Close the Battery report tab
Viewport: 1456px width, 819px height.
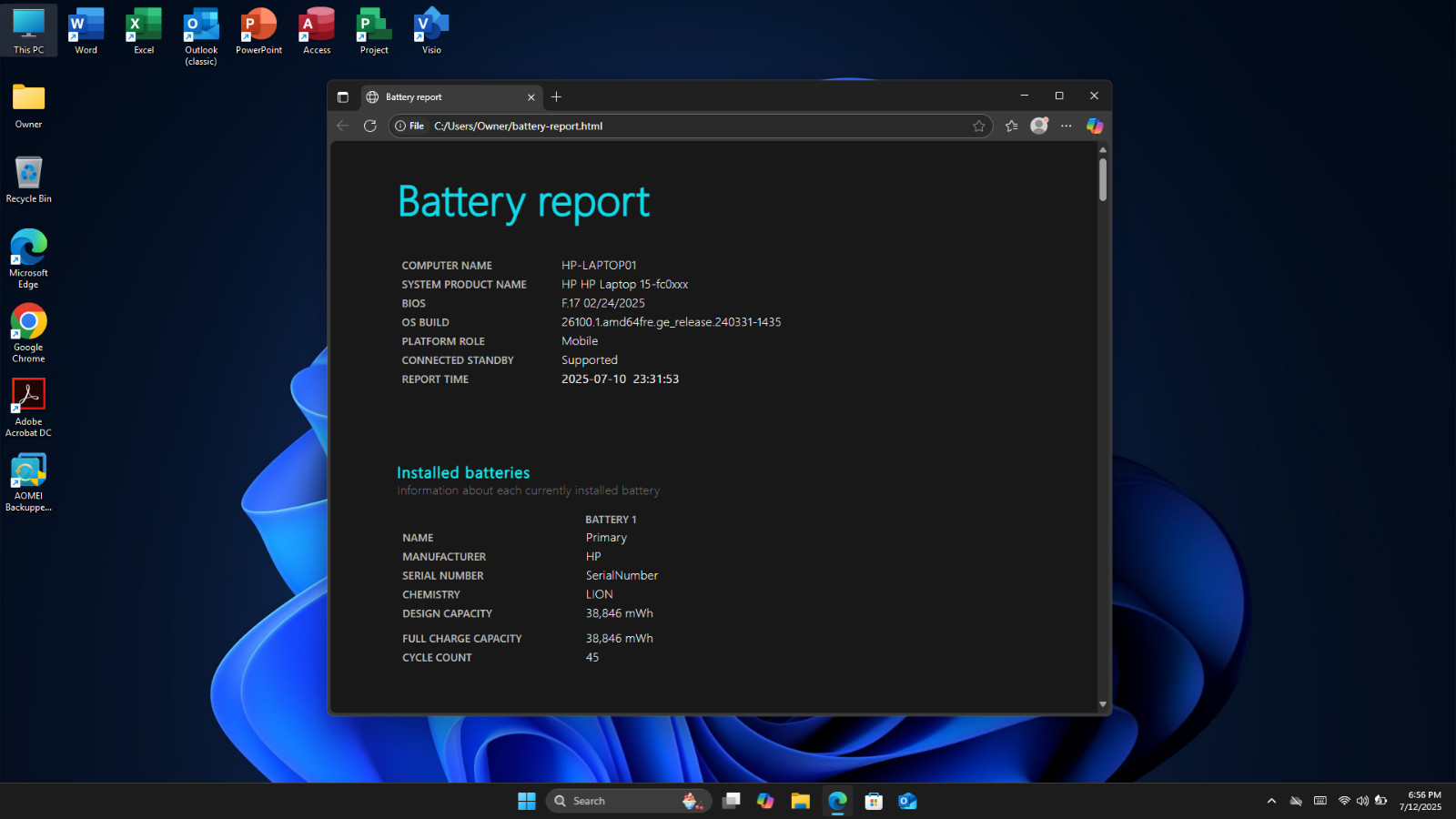click(531, 97)
